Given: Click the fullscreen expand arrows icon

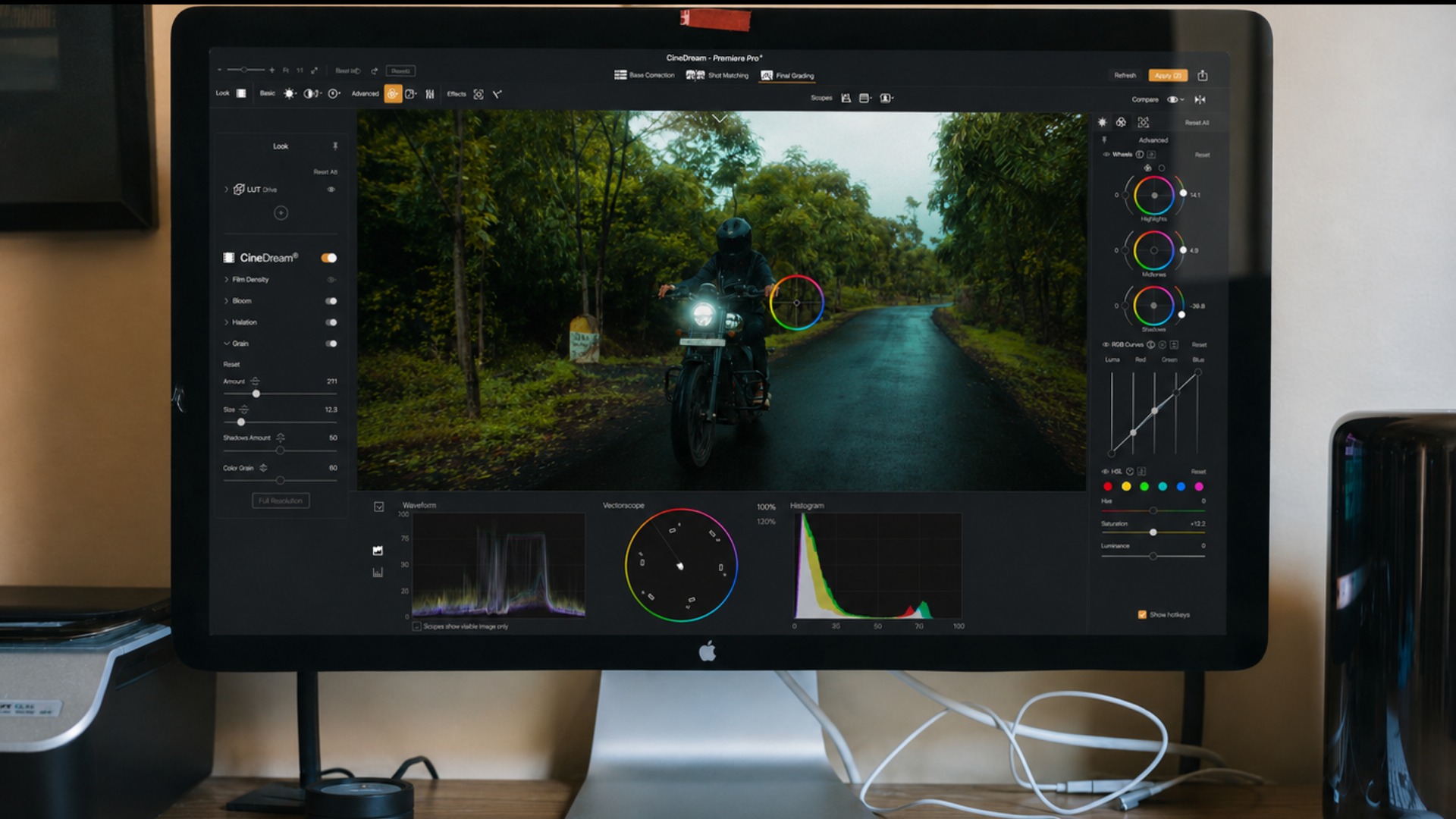Looking at the screenshot, I should (x=314, y=71).
